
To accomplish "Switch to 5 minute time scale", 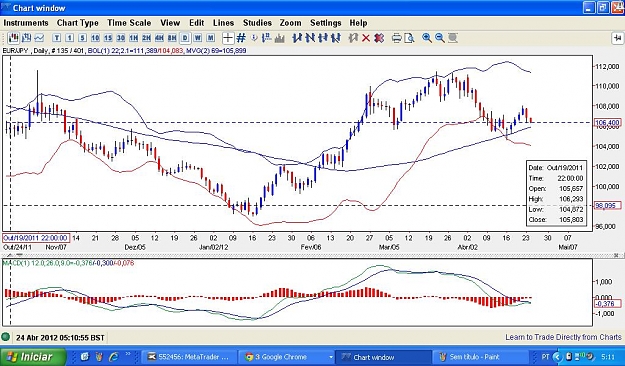I will 83,38.
